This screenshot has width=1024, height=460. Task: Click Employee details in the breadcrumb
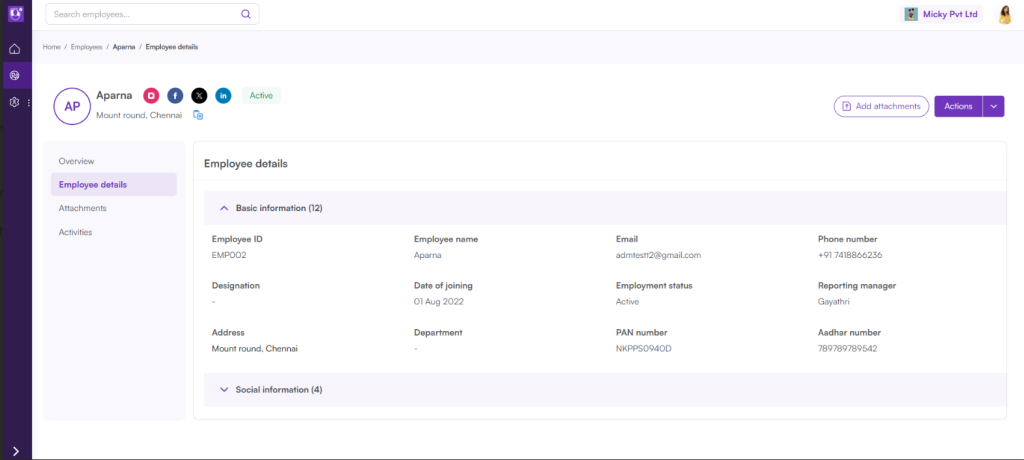(172, 47)
